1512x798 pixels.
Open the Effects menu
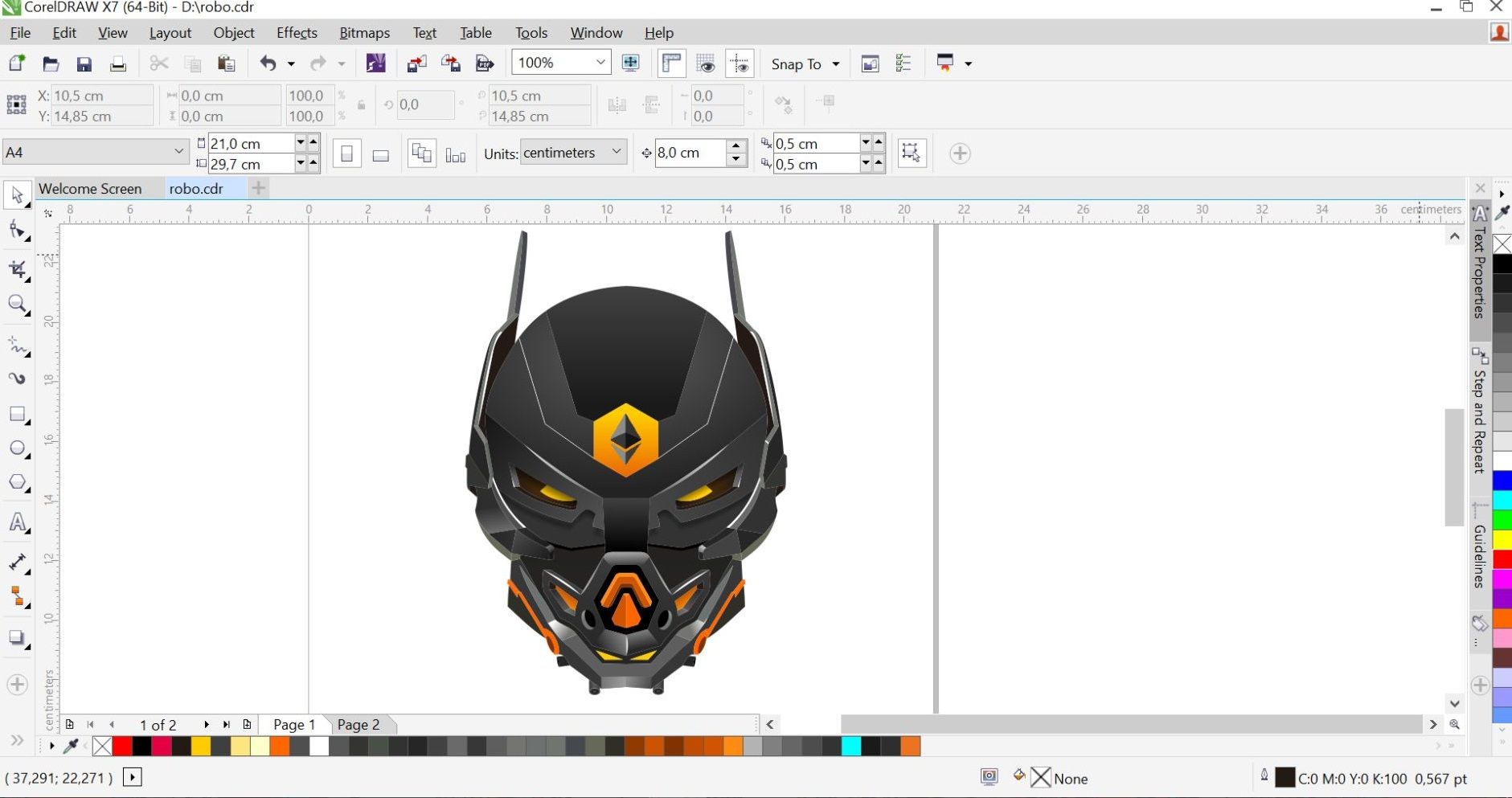click(x=297, y=33)
